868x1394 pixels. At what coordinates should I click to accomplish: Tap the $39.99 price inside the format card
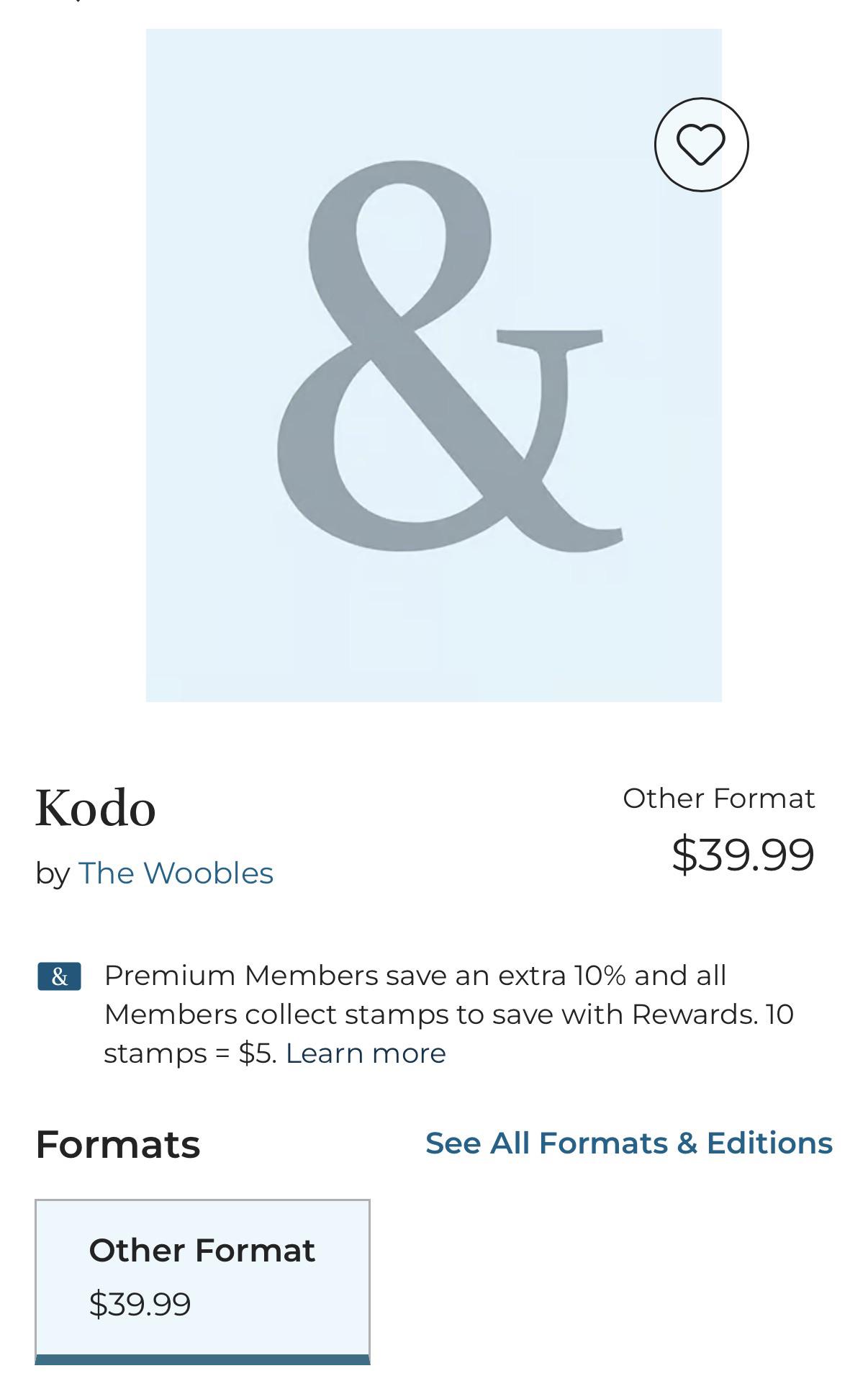[x=140, y=1304]
